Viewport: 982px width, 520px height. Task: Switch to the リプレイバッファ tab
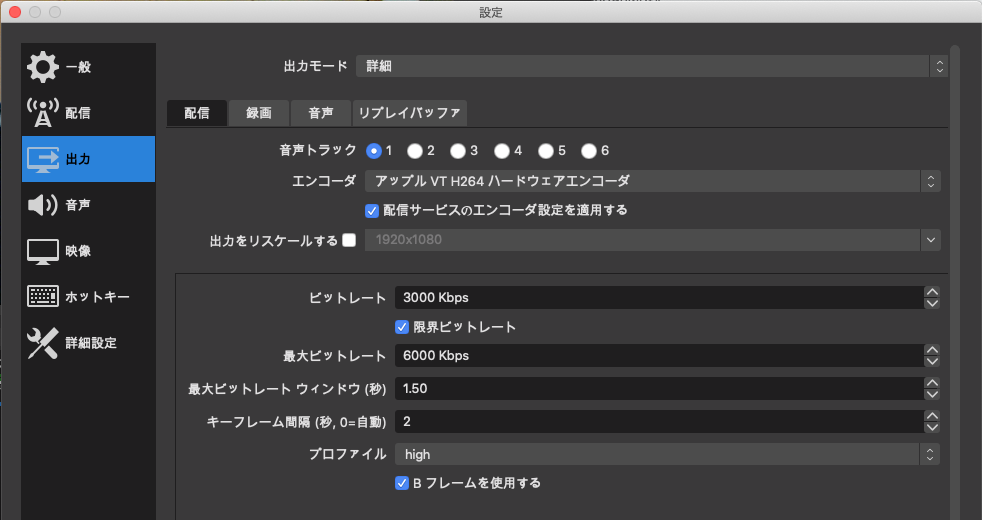tap(410, 113)
